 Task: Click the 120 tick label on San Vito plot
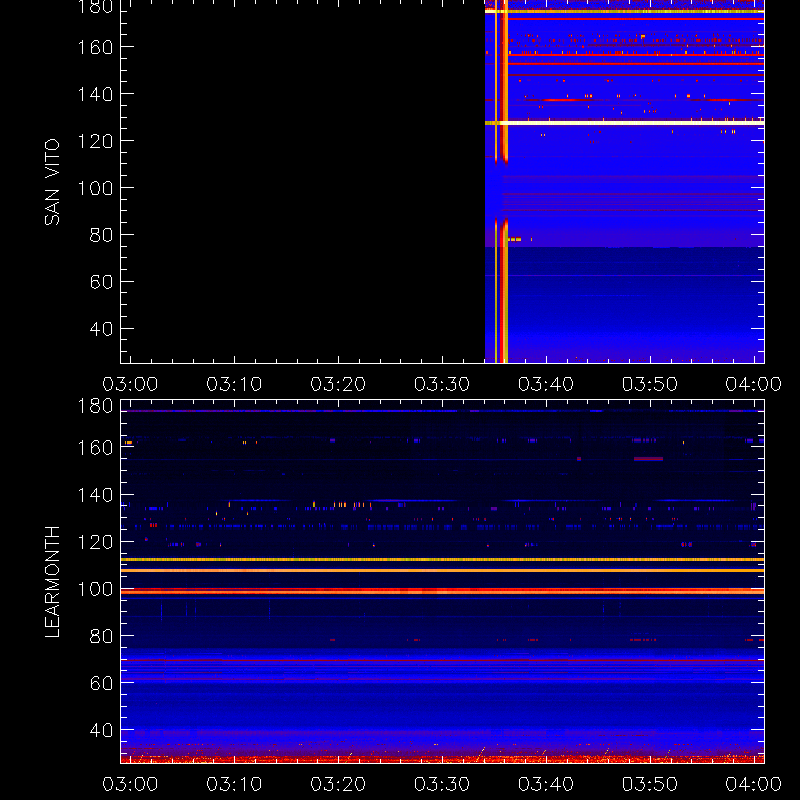[x=95, y=141]
